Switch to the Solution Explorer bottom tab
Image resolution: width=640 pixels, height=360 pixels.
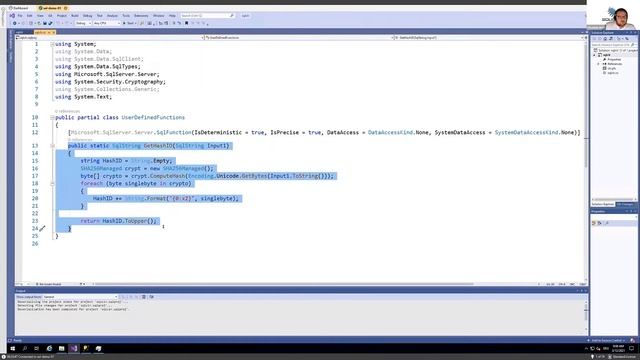(x=603, y=204)
